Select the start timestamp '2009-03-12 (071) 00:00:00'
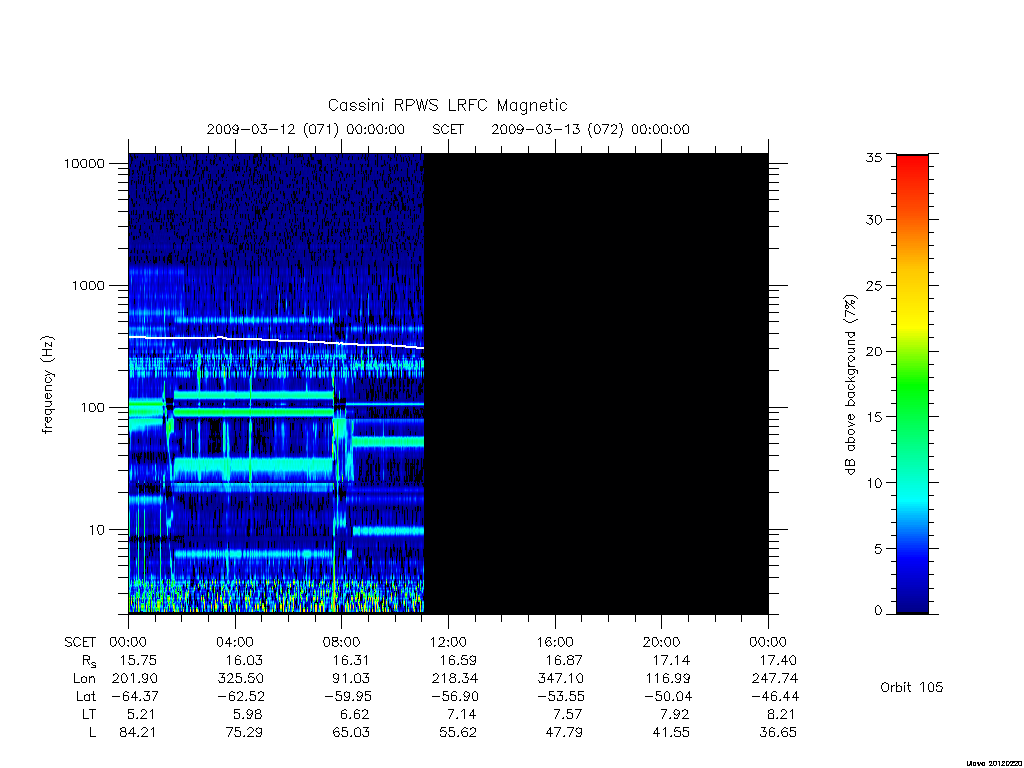Screen dimensions: 1024x768 (306, 129)
